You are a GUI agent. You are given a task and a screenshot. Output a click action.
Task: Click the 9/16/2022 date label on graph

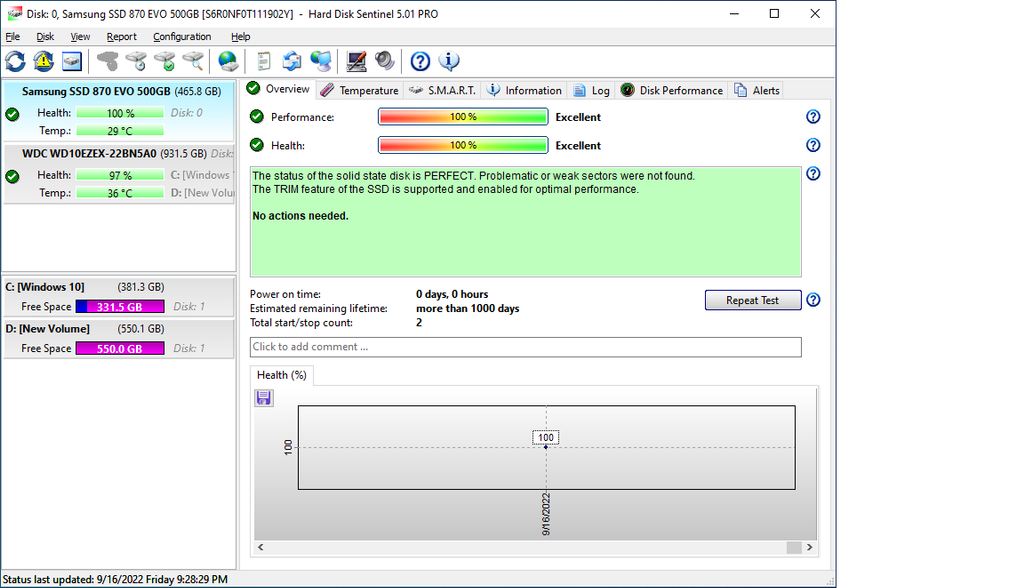(546, 515)
